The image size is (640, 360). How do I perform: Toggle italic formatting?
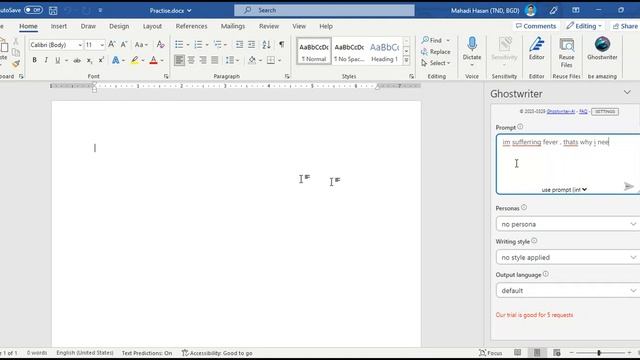click(46, 60)
